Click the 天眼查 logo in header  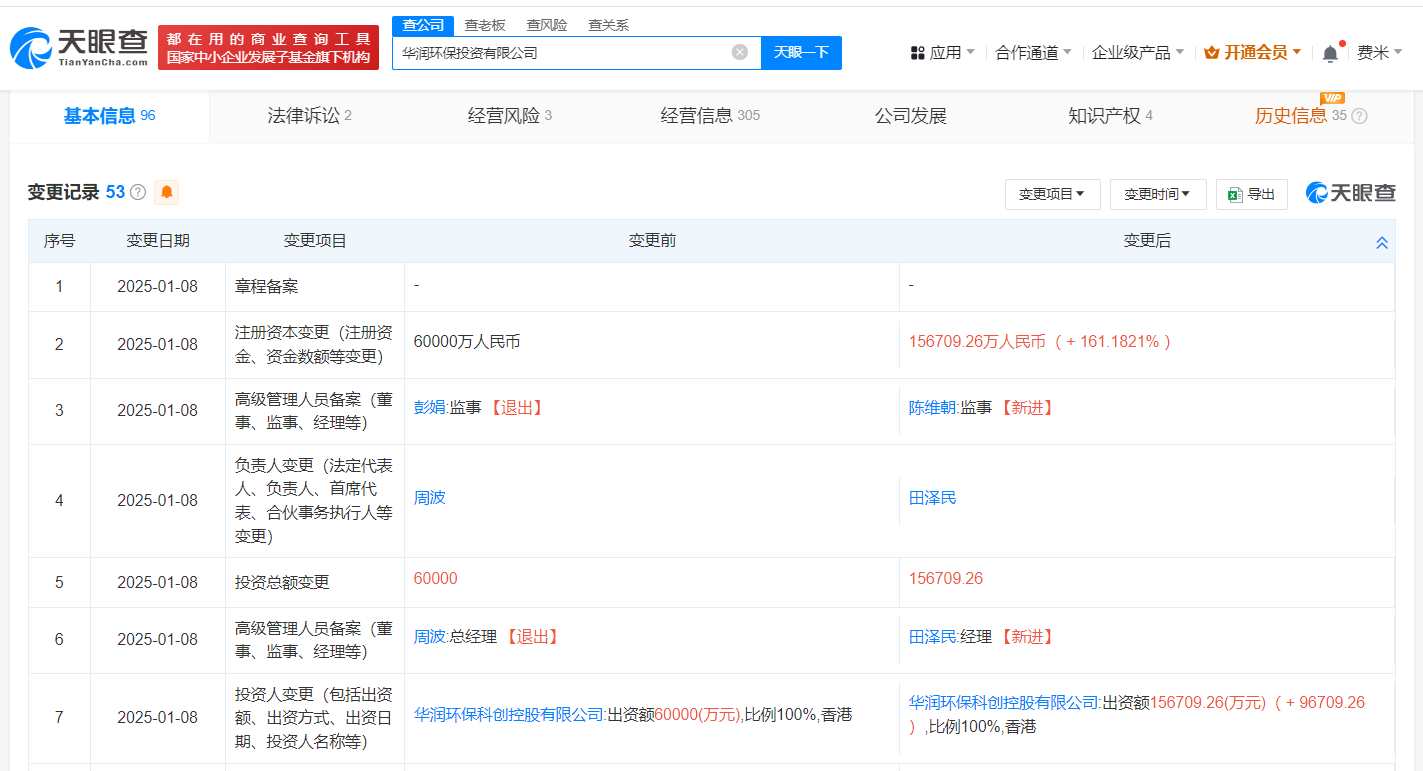(x=79, y=47)
